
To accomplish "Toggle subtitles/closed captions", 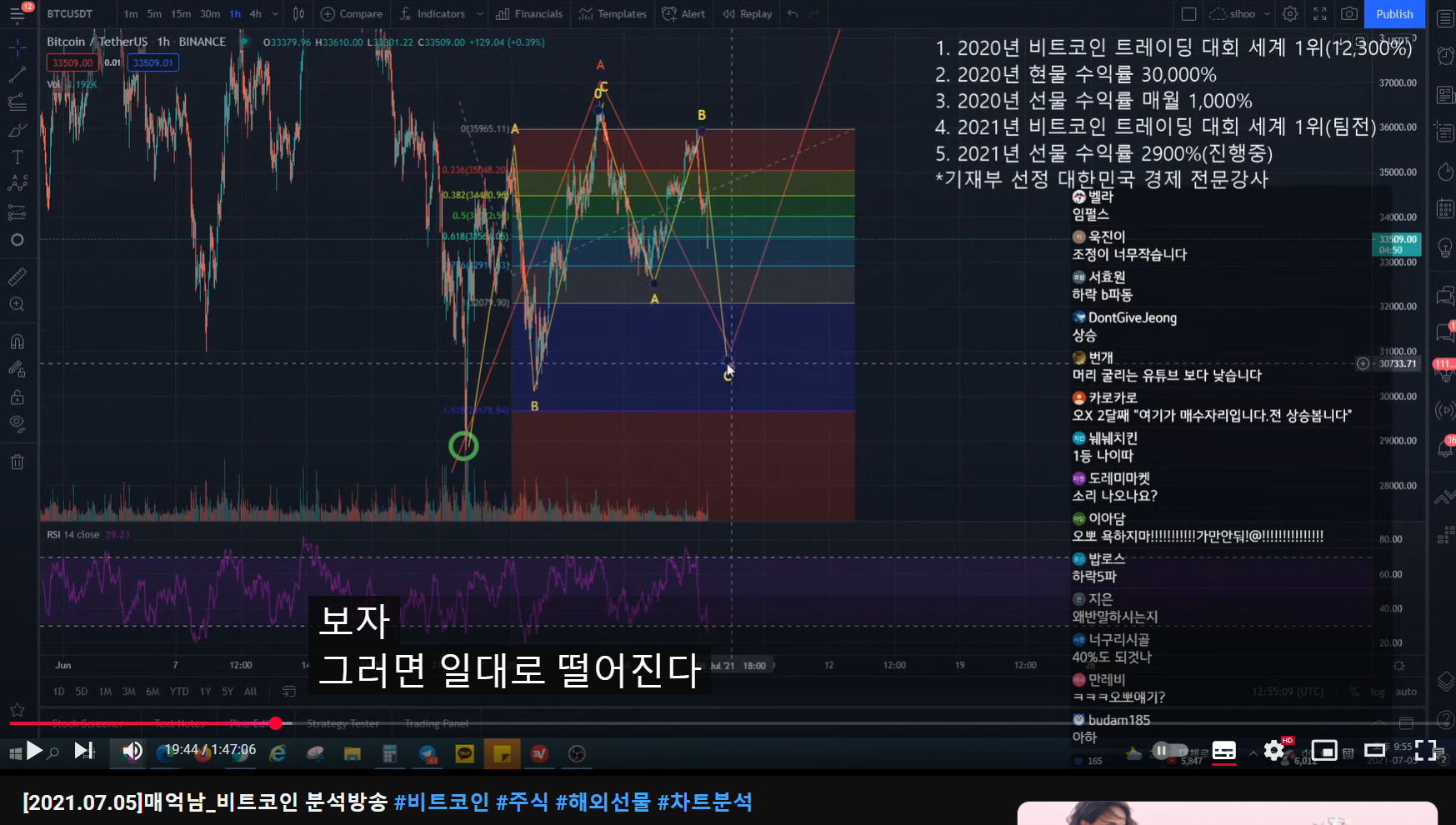I will coord(1223,751).
